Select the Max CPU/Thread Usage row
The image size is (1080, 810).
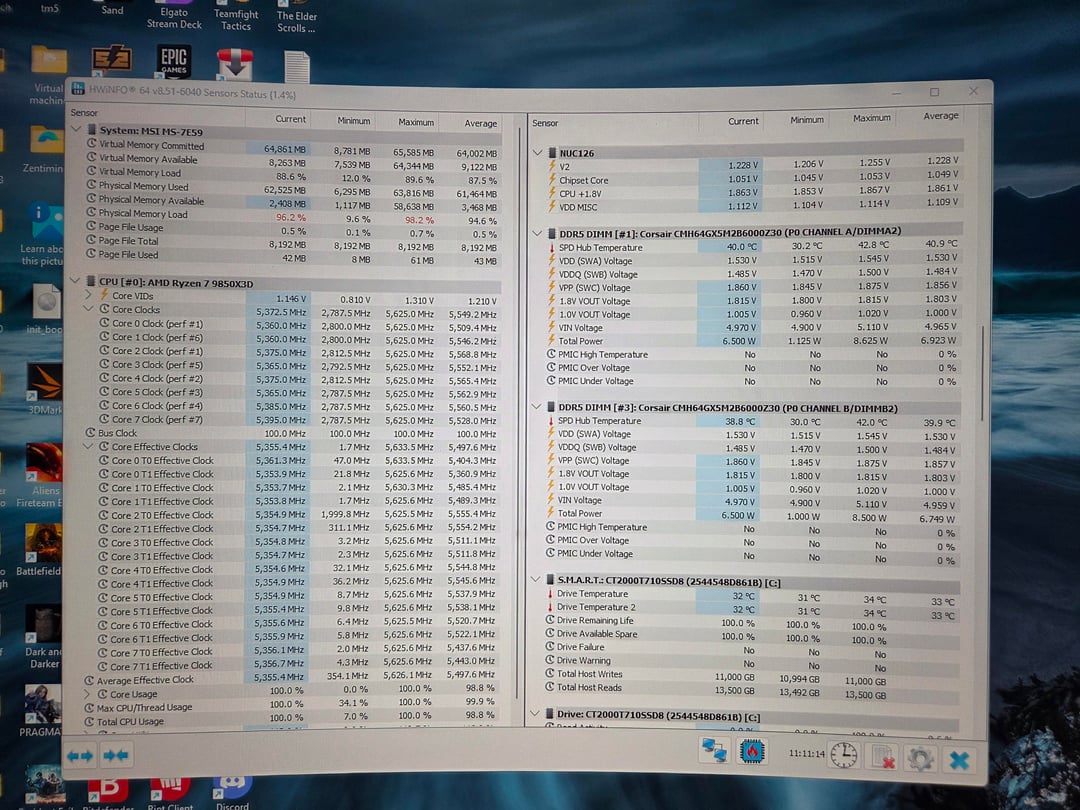point(292,706)
